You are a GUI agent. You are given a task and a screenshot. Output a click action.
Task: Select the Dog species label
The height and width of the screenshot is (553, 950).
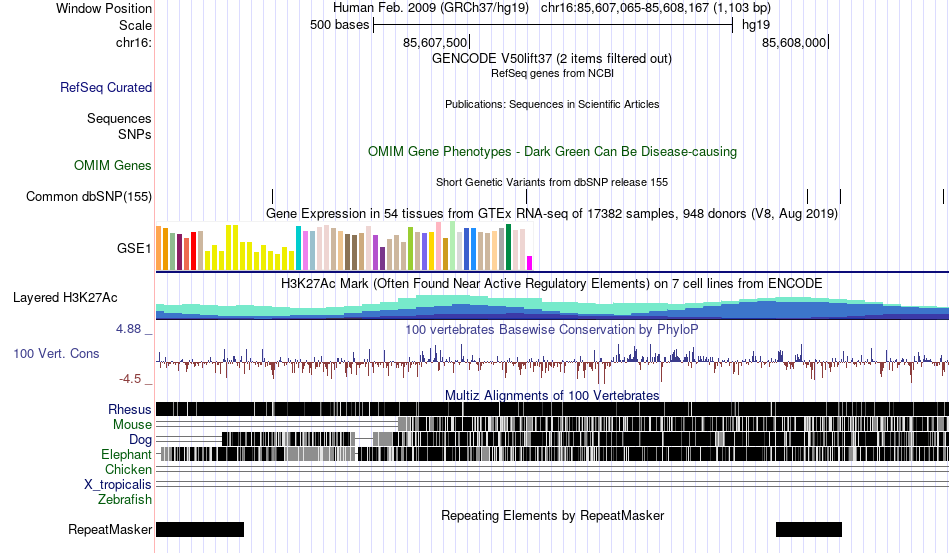coord(141,439)
